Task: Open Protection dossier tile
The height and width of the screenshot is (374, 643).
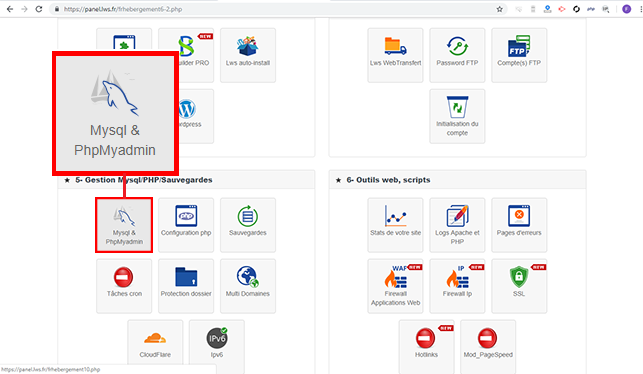Action: [186, 286]
